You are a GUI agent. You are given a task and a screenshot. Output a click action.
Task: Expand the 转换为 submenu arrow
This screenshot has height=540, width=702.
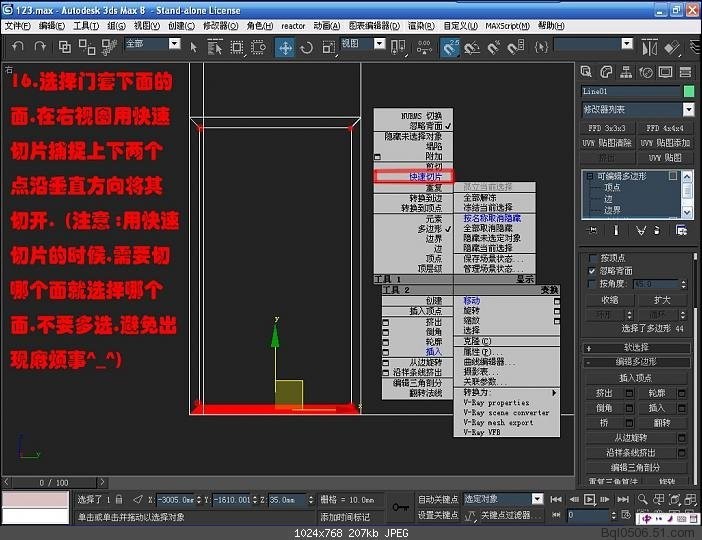(554, 393)
